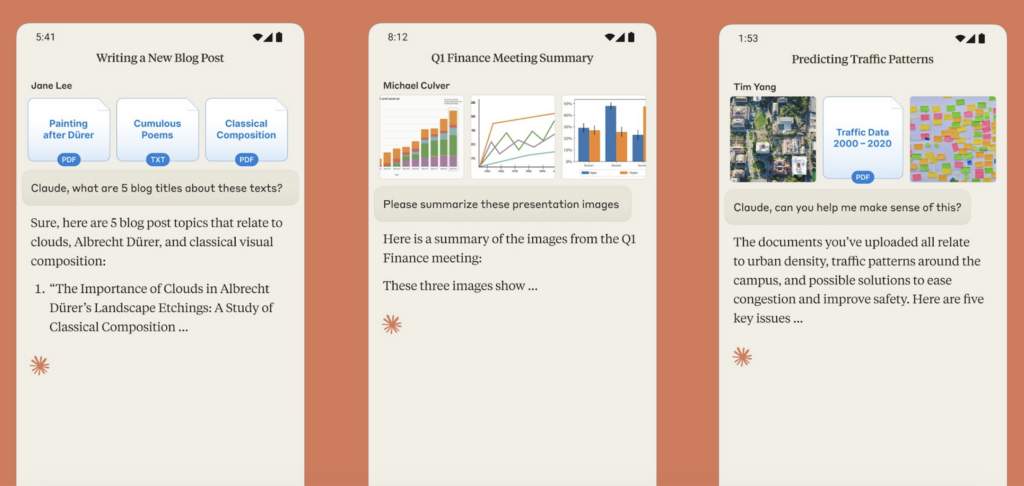Open the Painting after Dürer PDF attachment

[x=69, y=129]
